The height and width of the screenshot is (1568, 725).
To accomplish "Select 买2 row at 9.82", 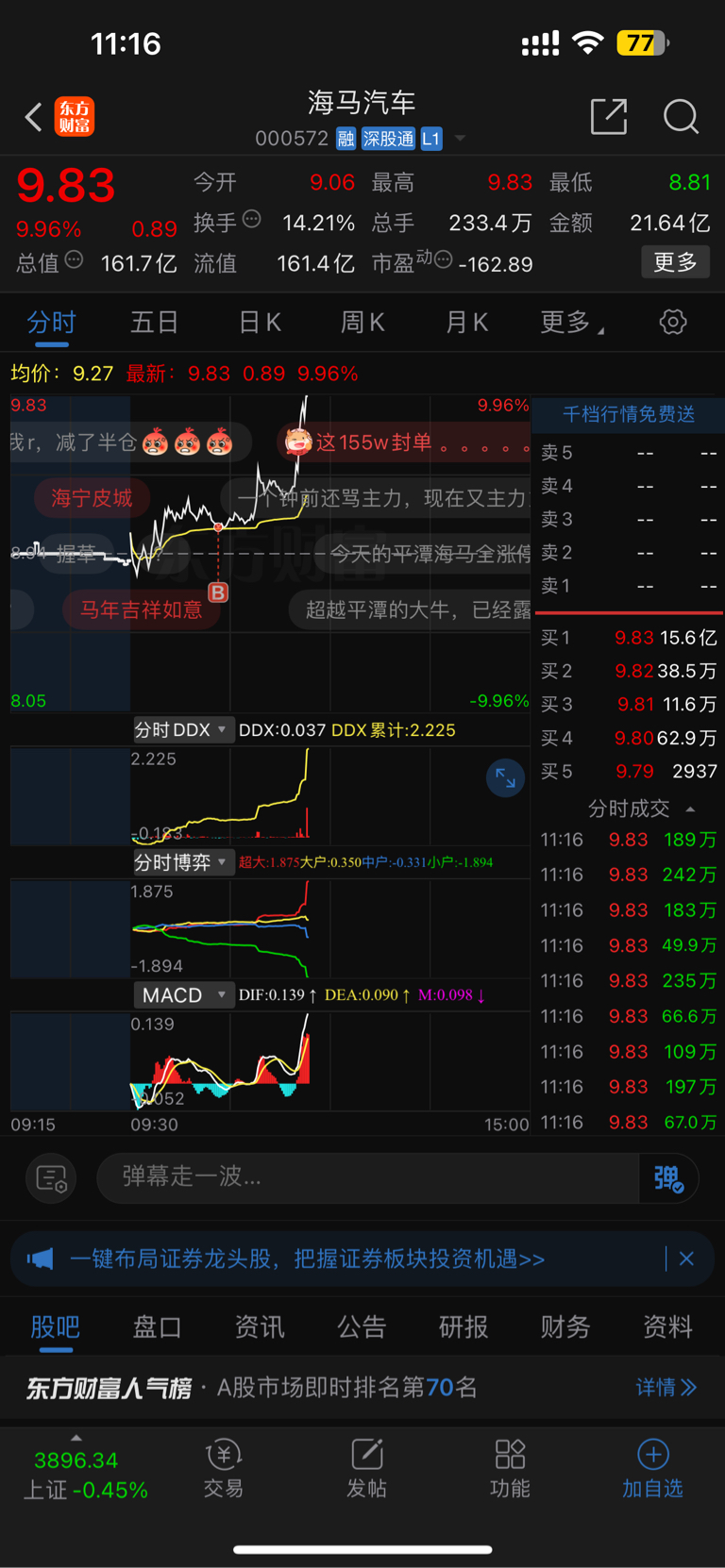I will point(628,671).
